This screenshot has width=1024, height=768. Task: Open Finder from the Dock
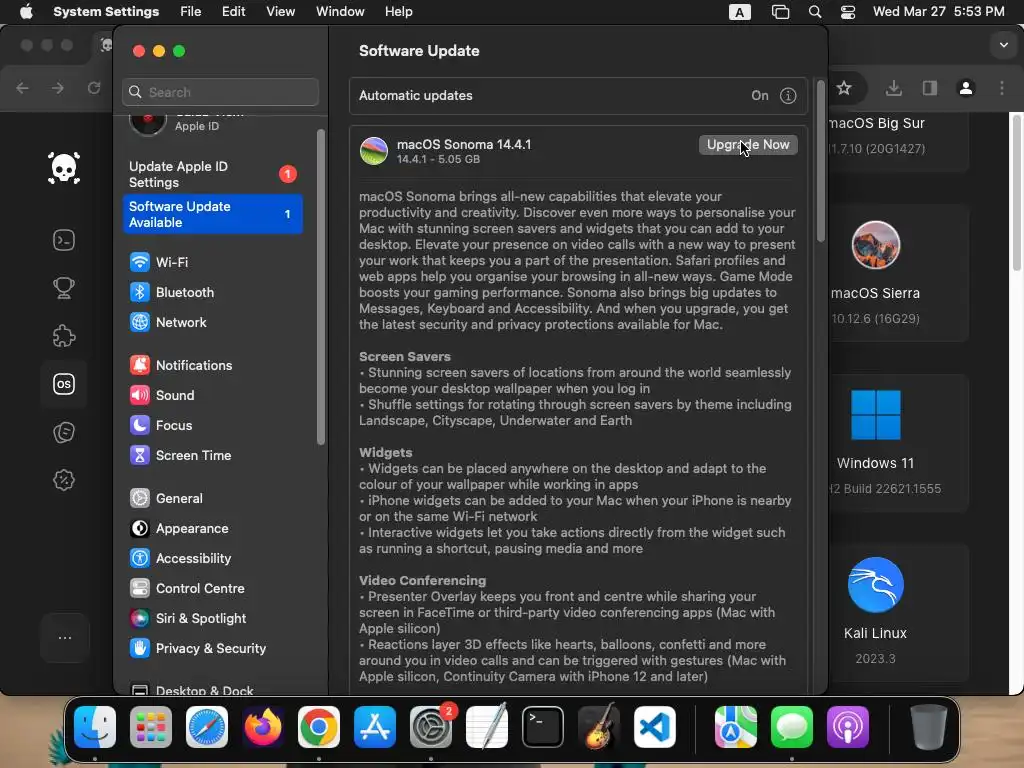(x=95, y=727)
